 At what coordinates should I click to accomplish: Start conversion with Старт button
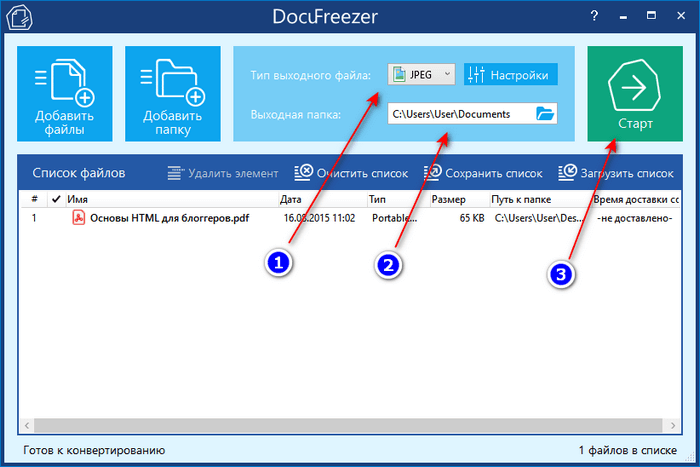pyautogui.click(x=635, y=94)
